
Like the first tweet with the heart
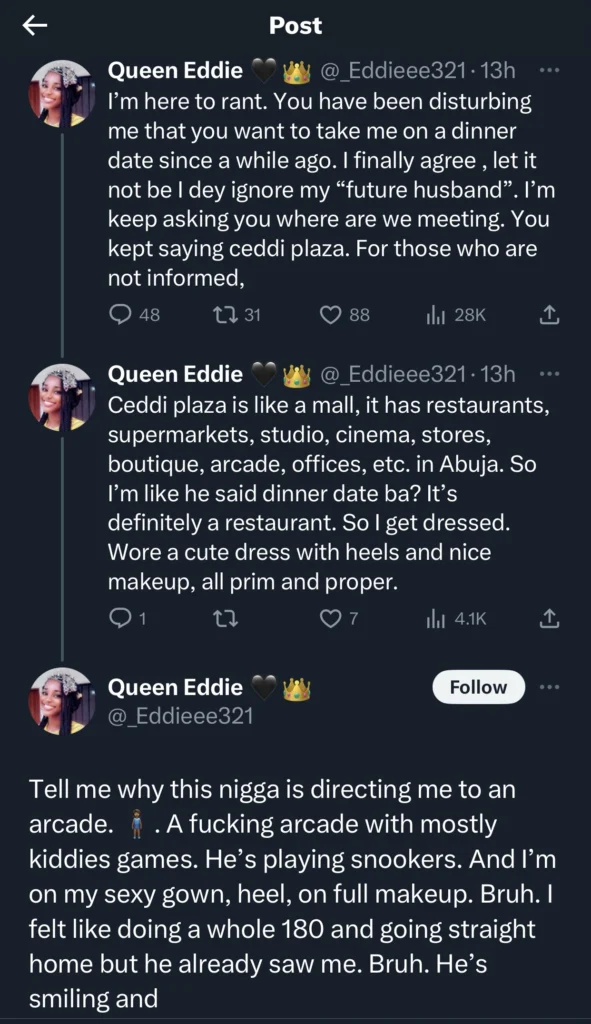(332, 315)
